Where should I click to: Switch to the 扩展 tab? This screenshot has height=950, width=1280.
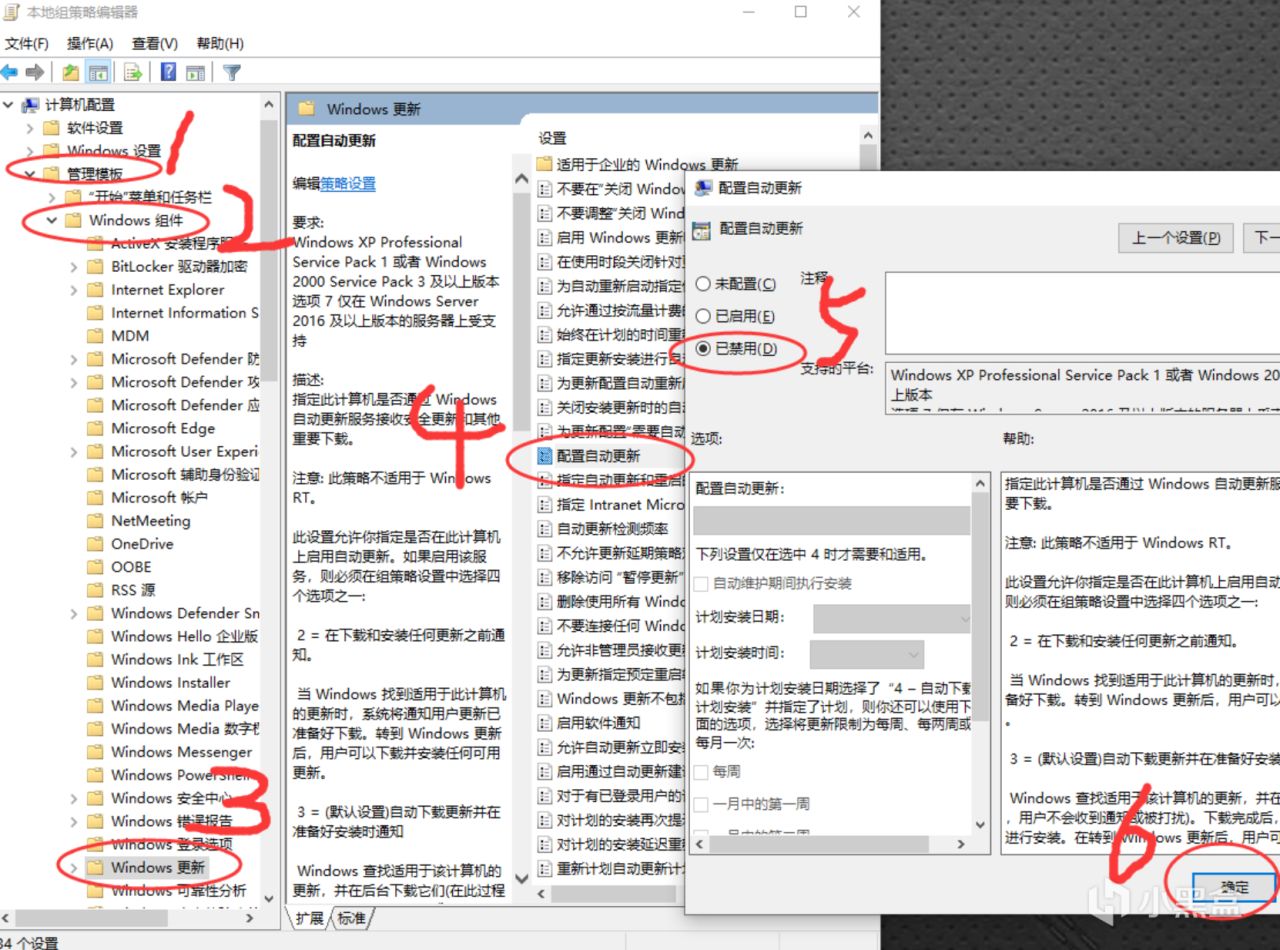click(309, 917)
